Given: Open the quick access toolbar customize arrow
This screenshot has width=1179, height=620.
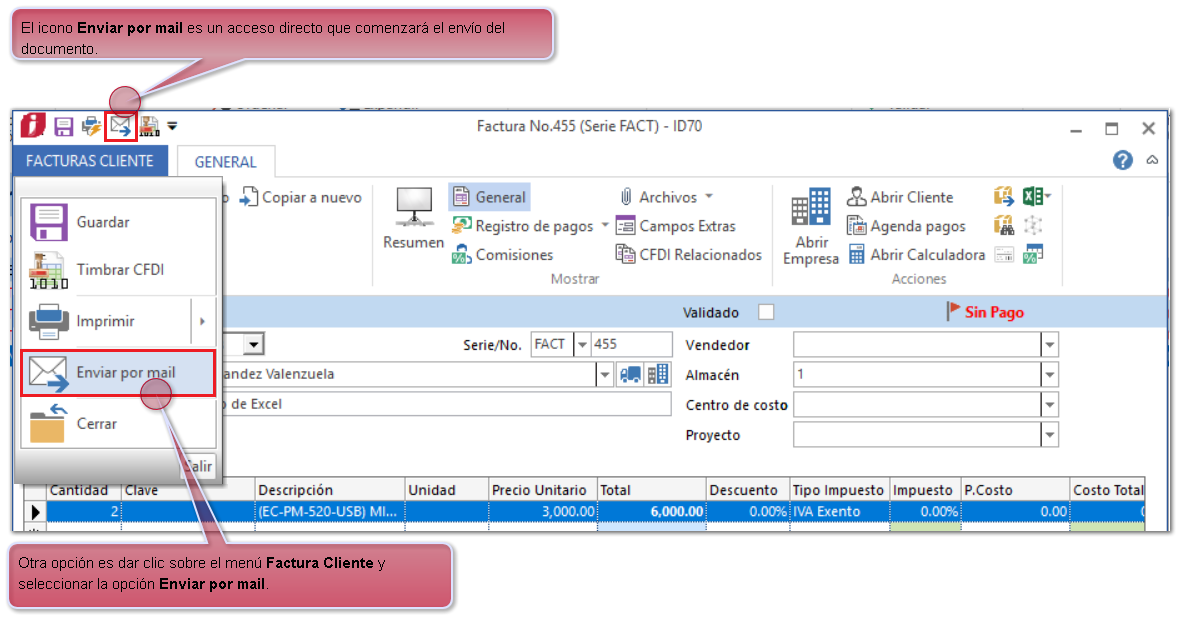Looking at the screenshot, I should pyautogui.click(x=172, y=126).
